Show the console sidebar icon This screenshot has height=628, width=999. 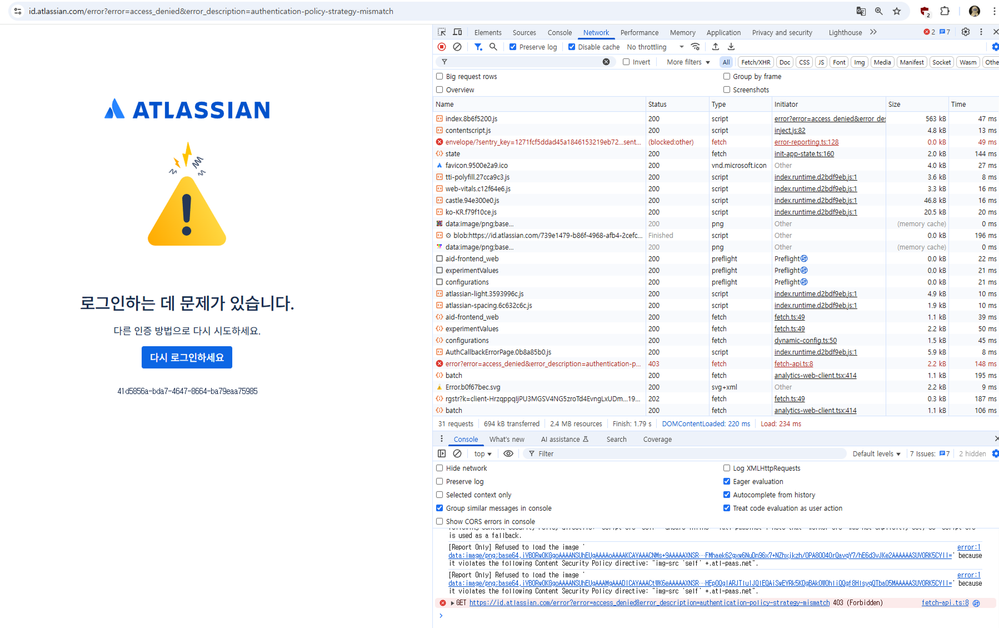442,453
